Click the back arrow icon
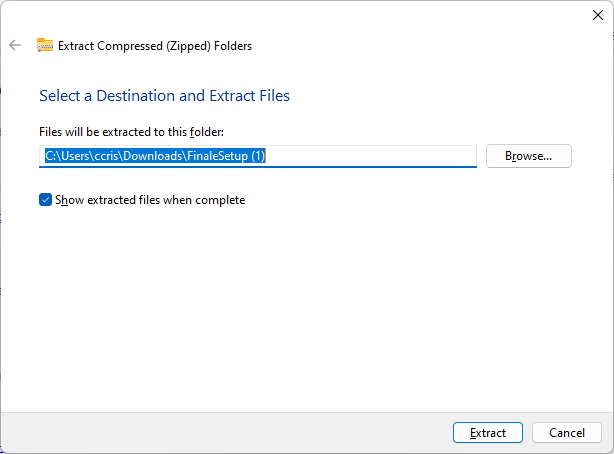 point(15,45)
